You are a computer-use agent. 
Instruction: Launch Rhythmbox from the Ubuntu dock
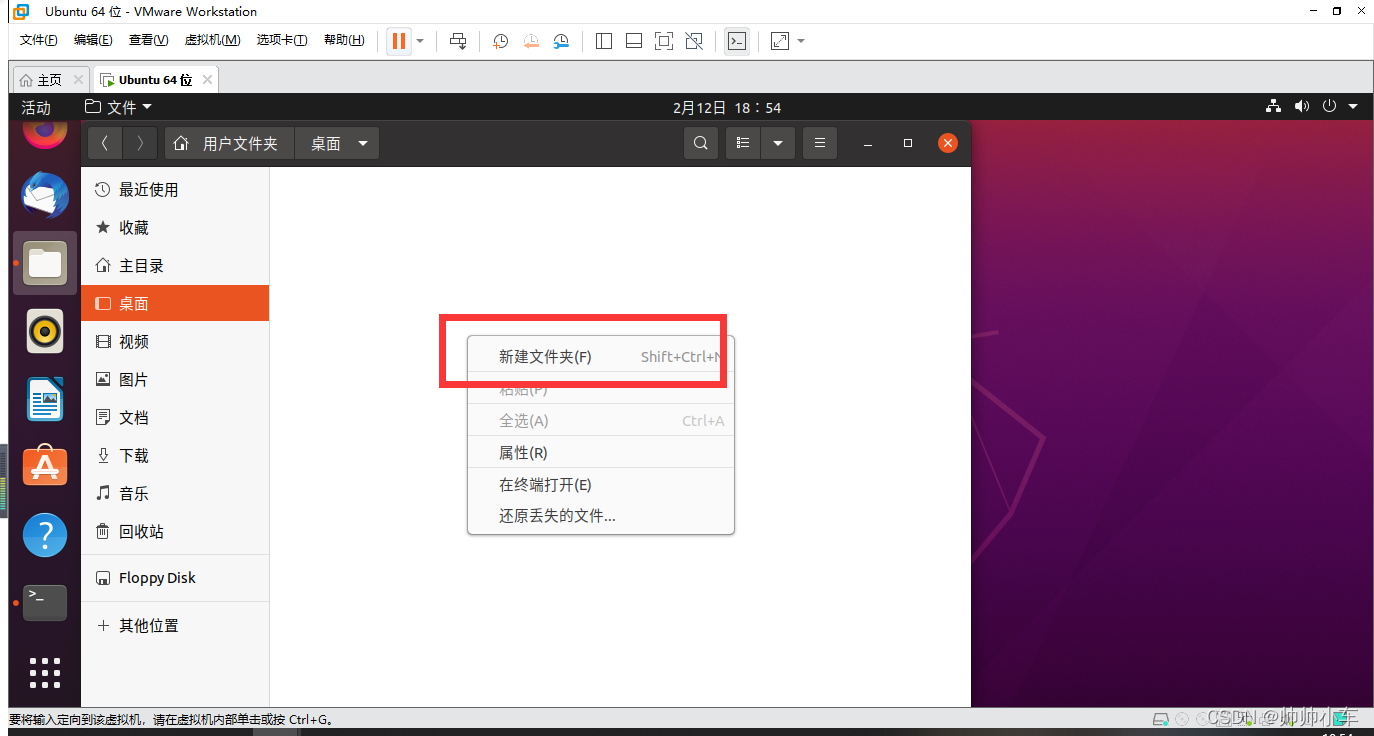pos(45,331)
